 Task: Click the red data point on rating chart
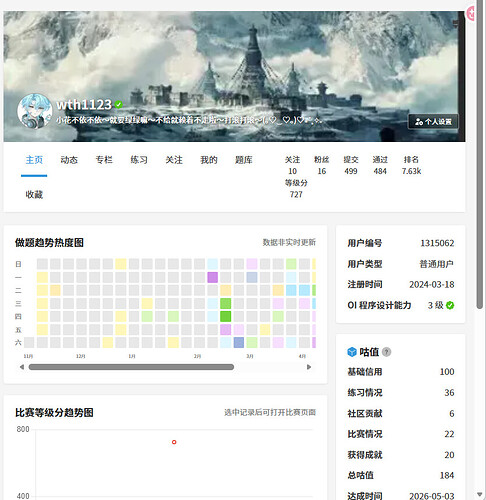174,442
